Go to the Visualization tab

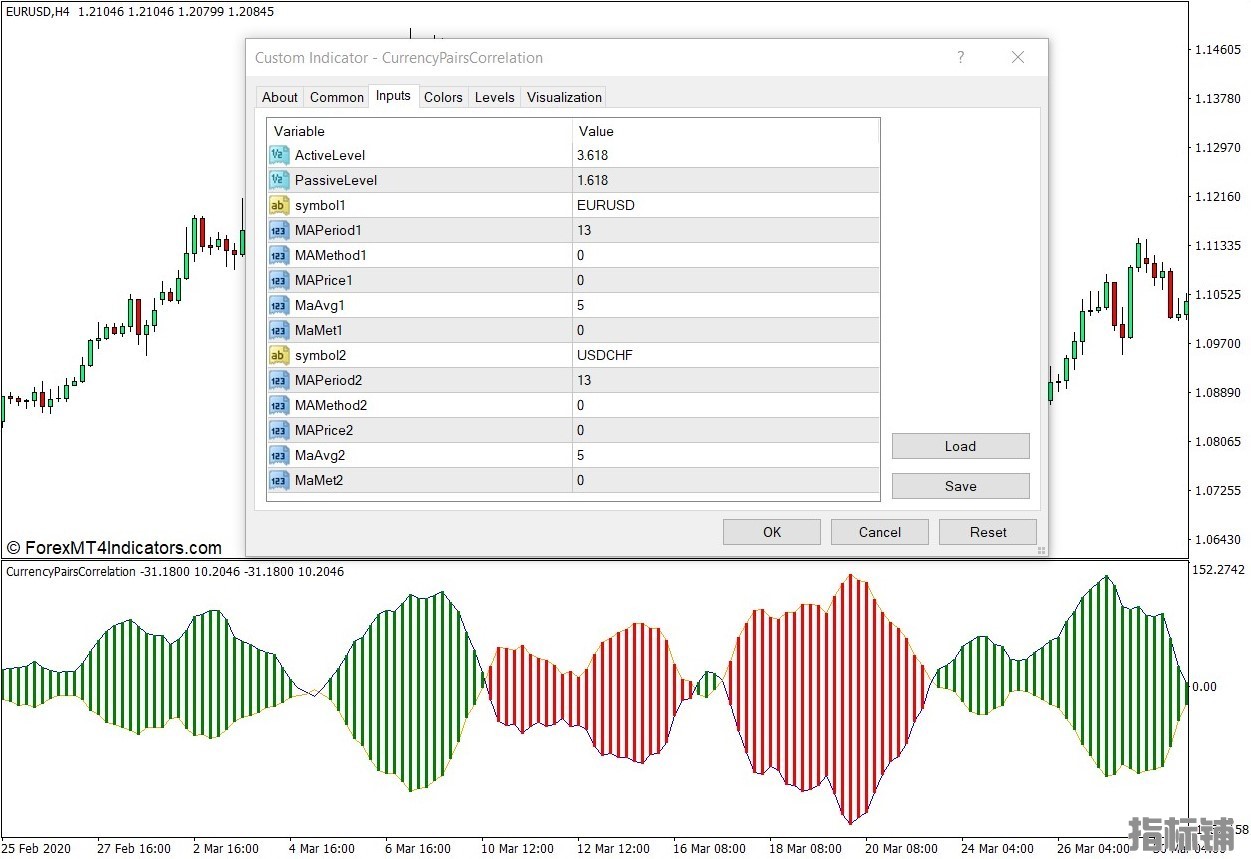point(564,97)
